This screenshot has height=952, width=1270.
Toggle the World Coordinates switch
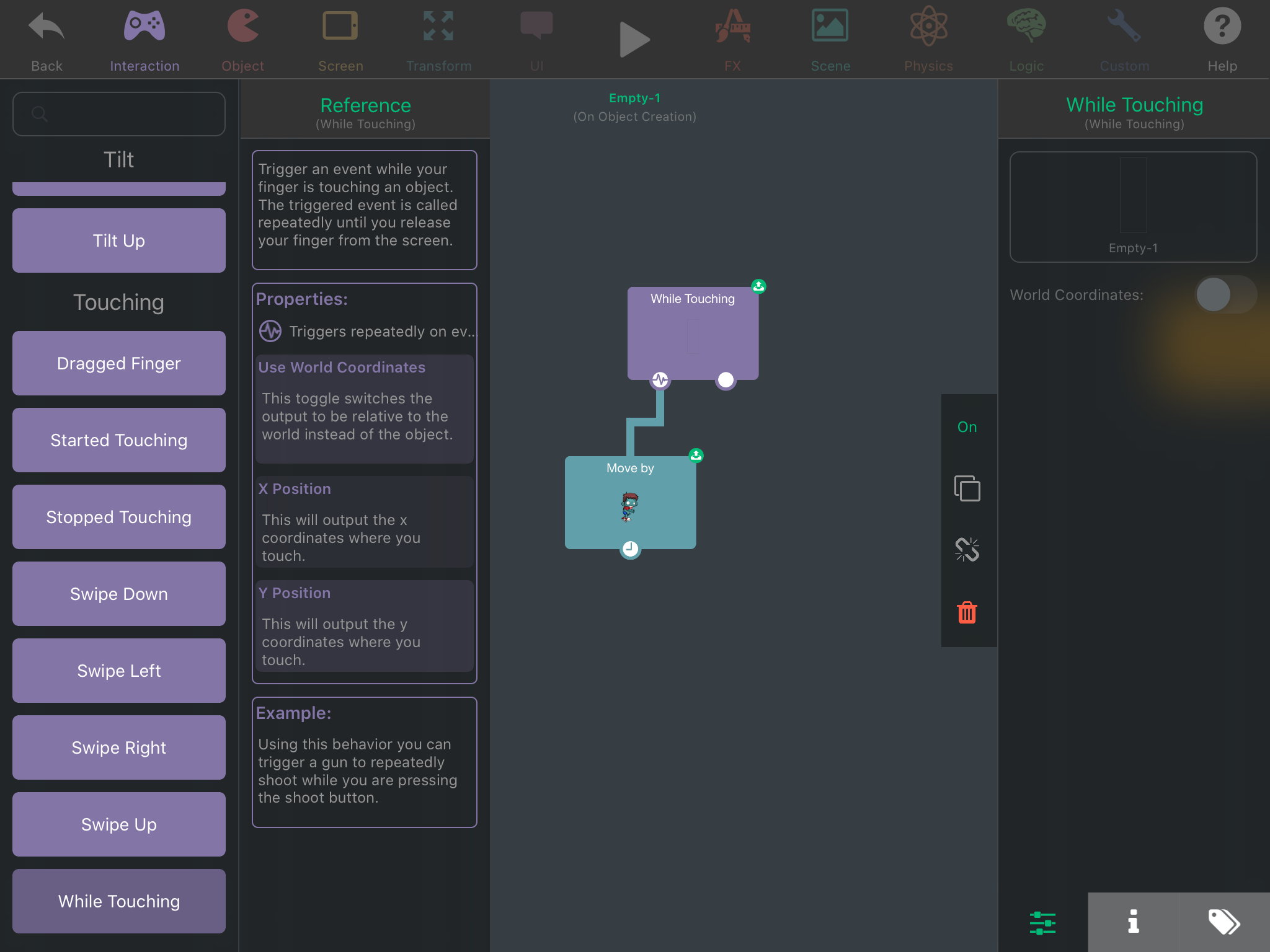click(1225, 294)
